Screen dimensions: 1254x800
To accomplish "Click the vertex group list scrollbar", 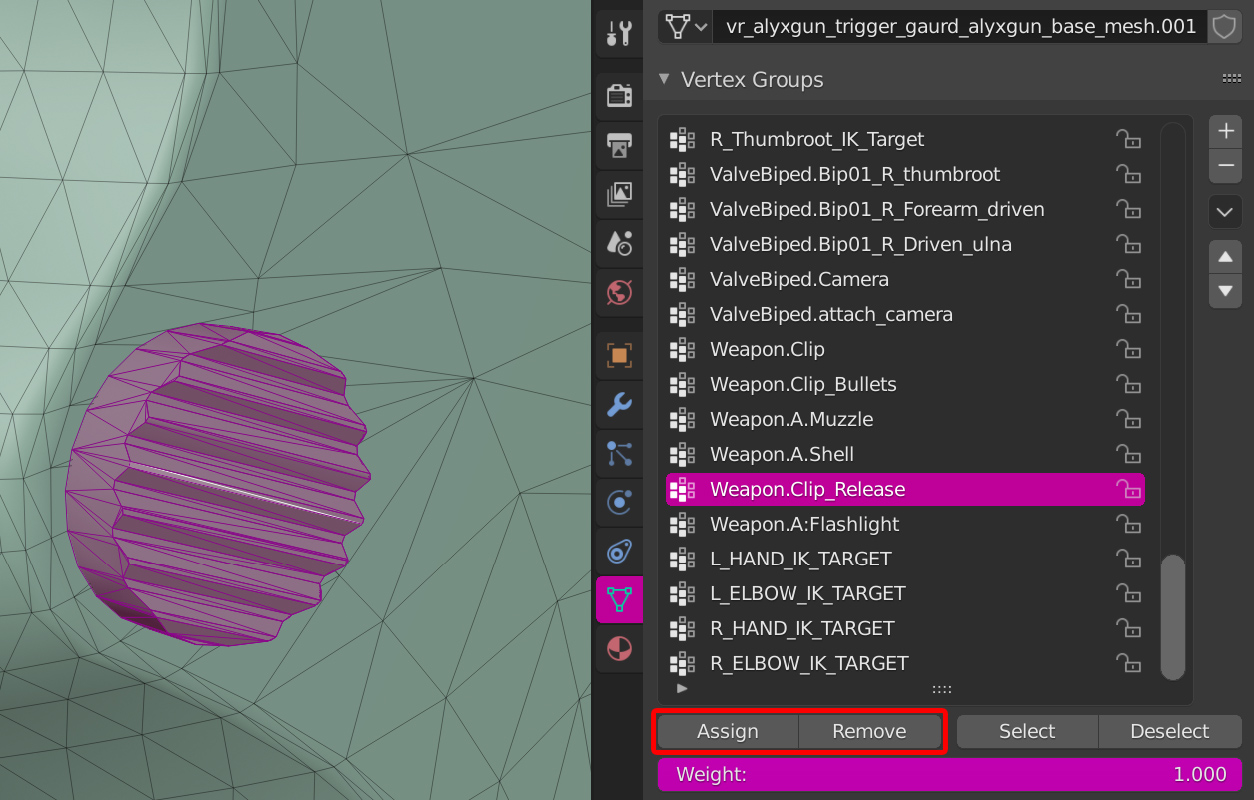I will click(1172, 618).
